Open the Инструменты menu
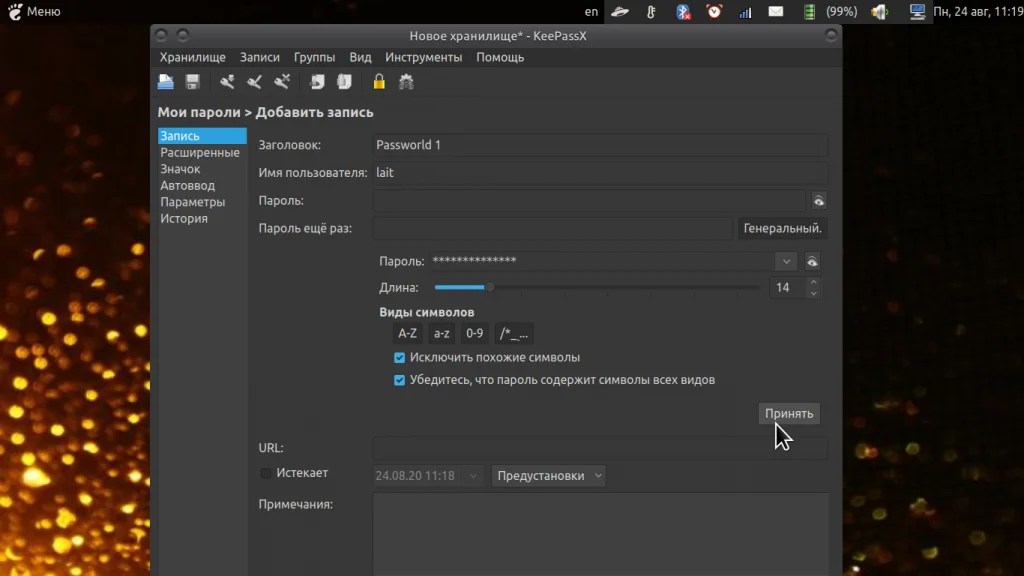1024x576 pixels. click(x=423, y=57)
